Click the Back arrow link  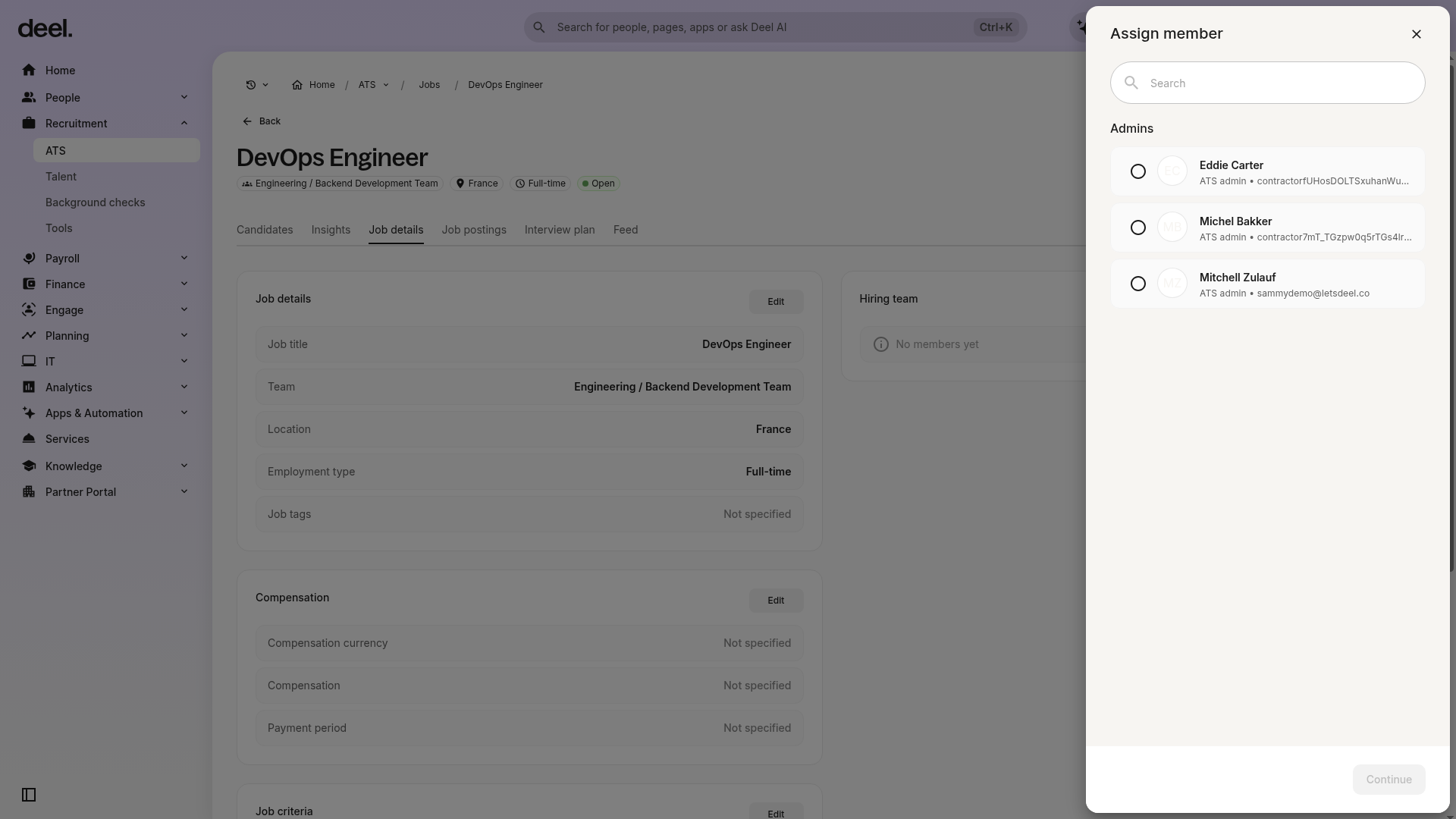point(261,121)
